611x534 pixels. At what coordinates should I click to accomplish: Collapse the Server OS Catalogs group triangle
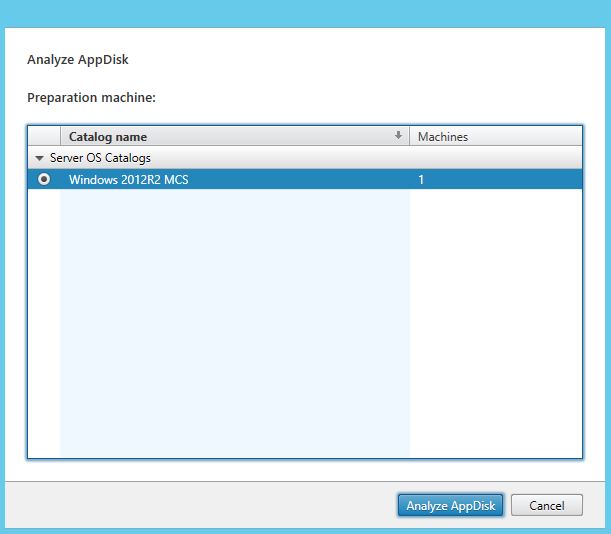pos(39,158)
